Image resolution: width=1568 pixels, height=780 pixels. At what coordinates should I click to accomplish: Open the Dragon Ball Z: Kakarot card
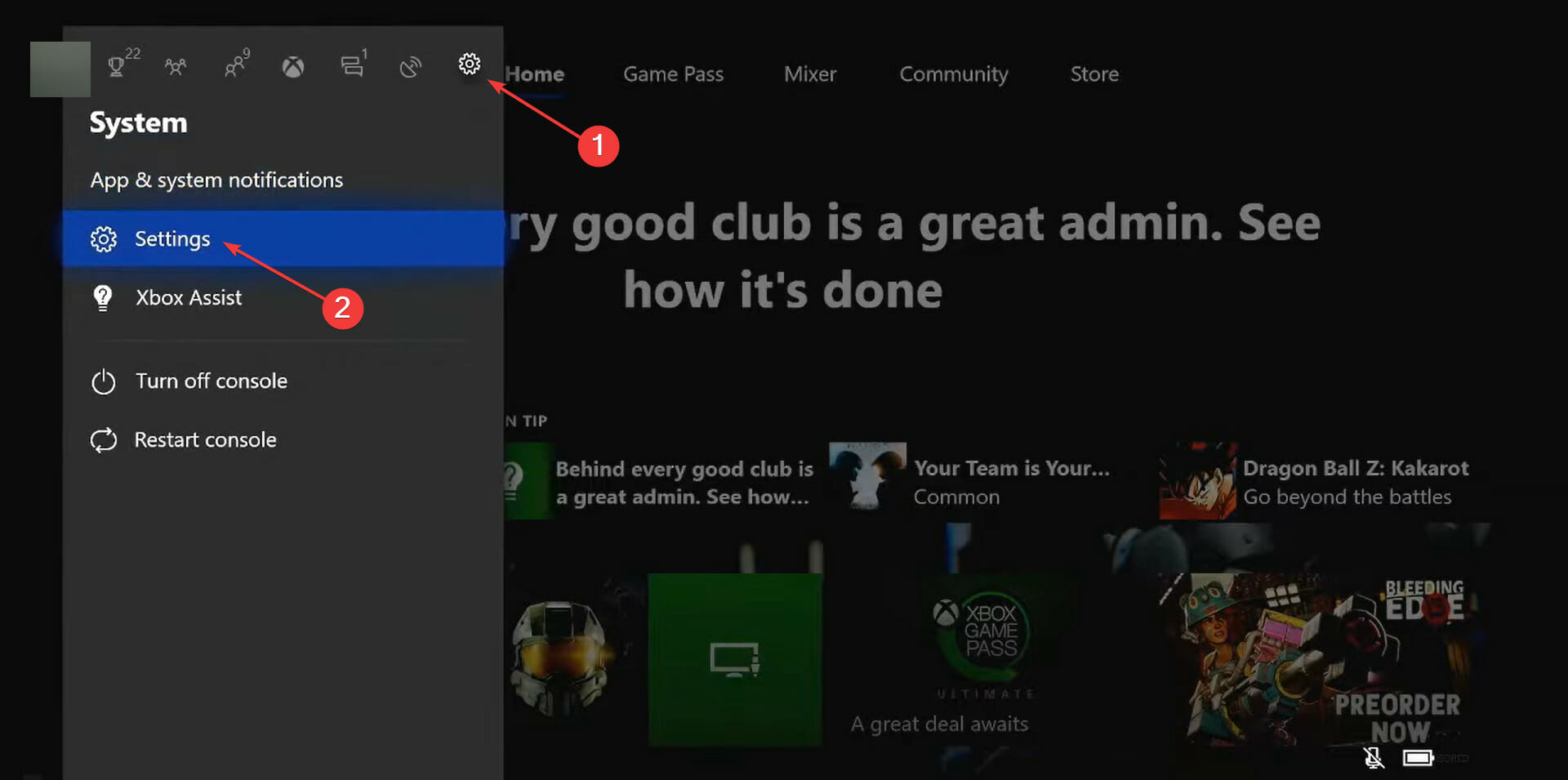pos(1315,482)
